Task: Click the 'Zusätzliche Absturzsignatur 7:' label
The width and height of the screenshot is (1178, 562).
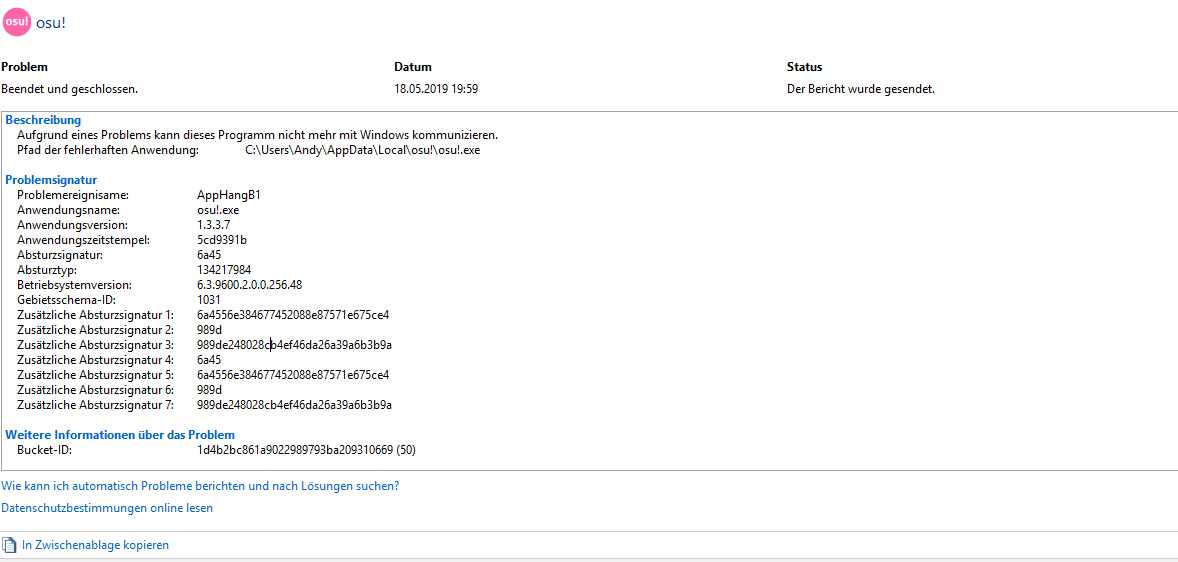Action: tap(95, 405)
